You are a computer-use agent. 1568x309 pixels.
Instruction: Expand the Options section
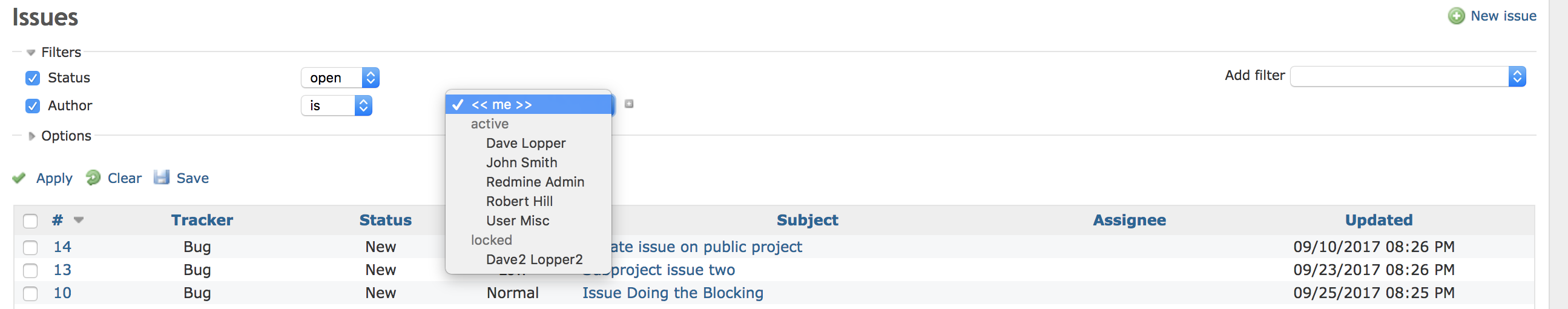pyautogui.click(x=32, y=136)
